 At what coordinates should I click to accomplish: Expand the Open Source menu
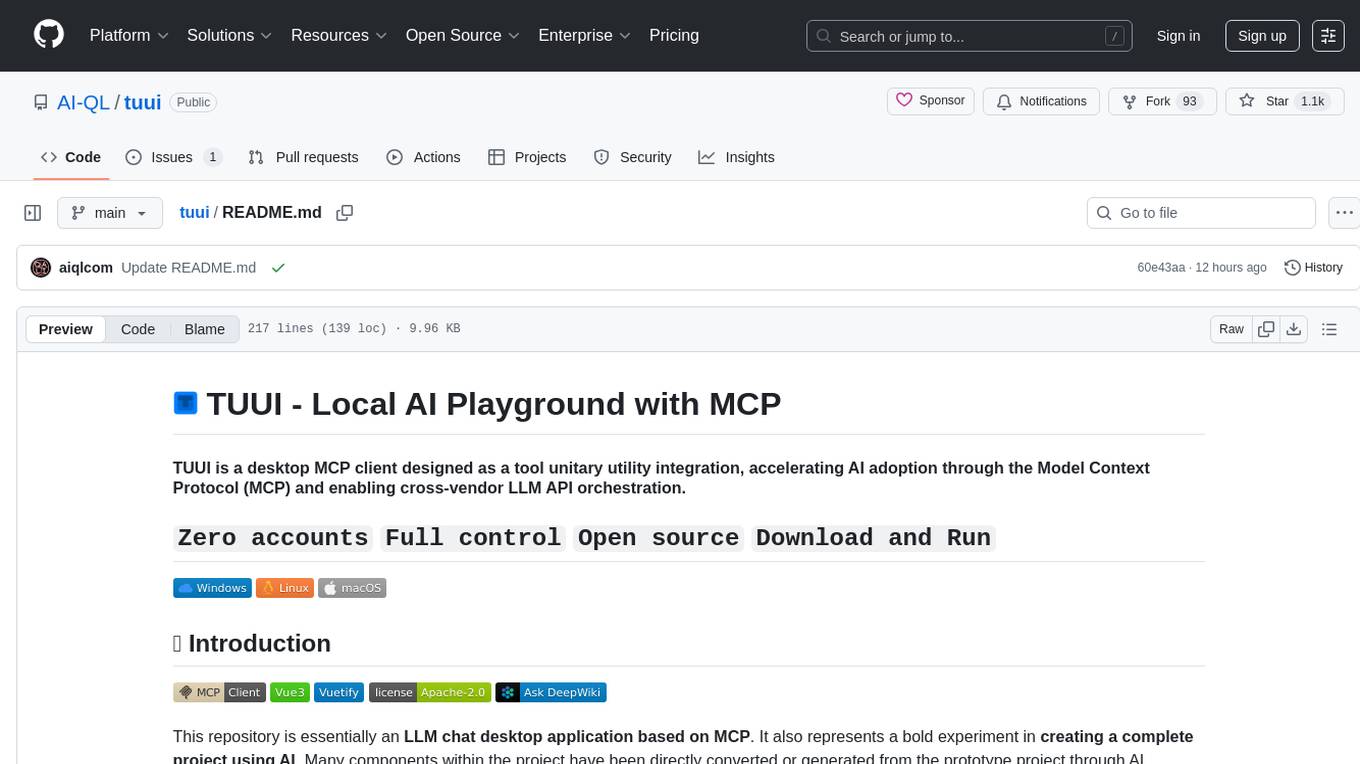(463, 35)
